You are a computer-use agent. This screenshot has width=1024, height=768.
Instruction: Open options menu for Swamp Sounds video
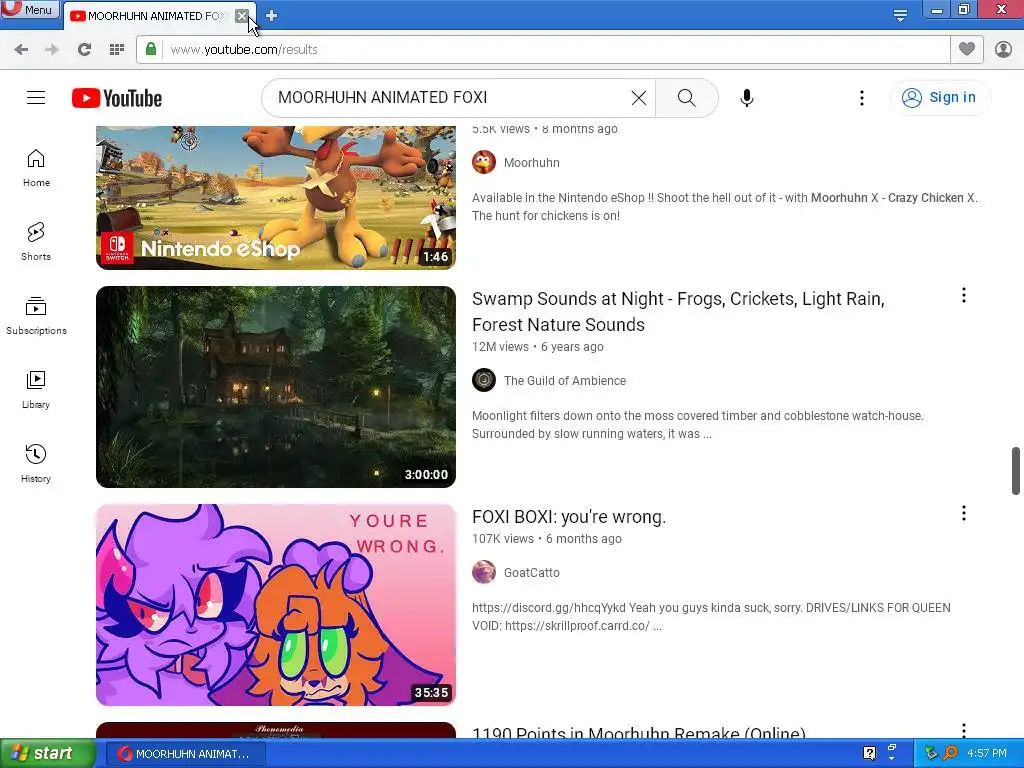point(963,296)
